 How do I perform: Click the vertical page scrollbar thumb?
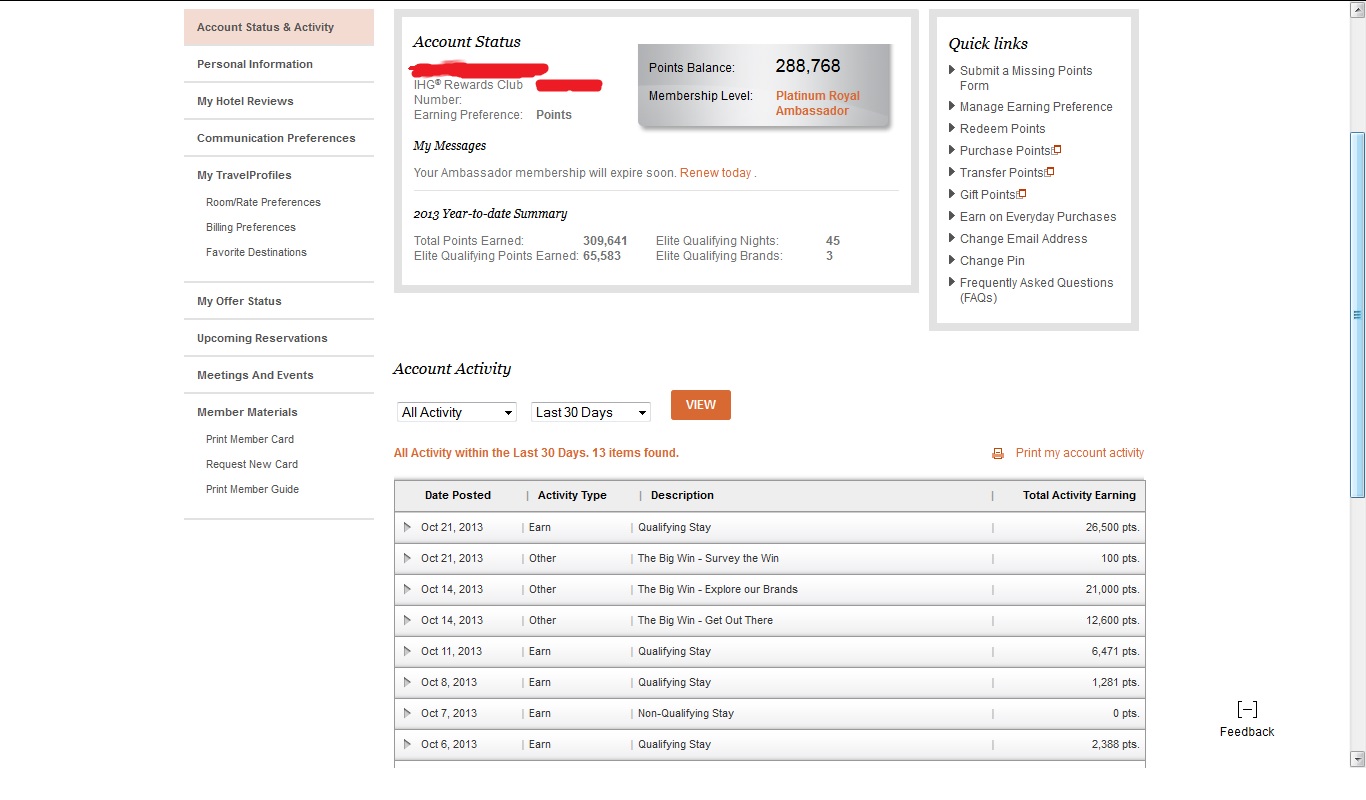click(1357, 315)
